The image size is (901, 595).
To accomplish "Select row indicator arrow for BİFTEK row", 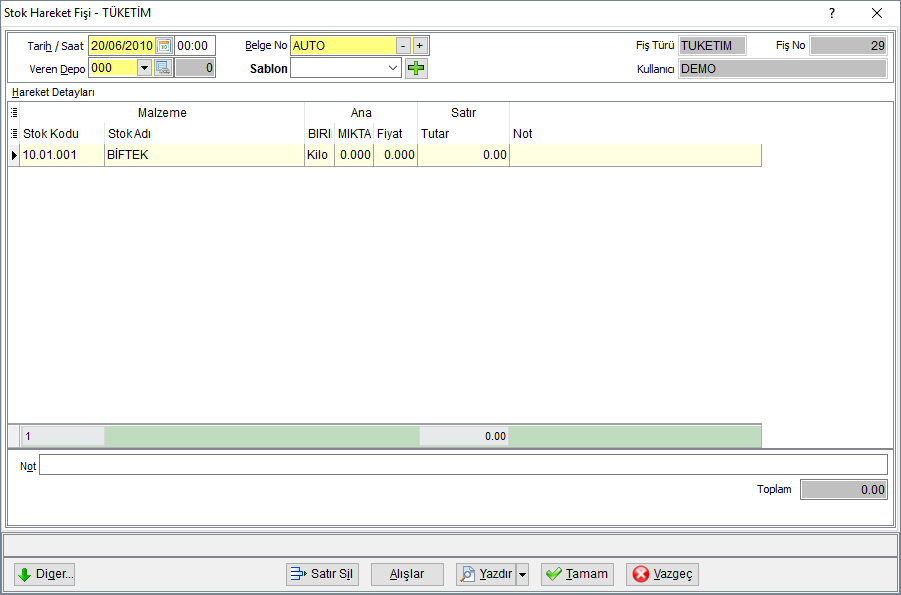I will click(x=14, y=155).
